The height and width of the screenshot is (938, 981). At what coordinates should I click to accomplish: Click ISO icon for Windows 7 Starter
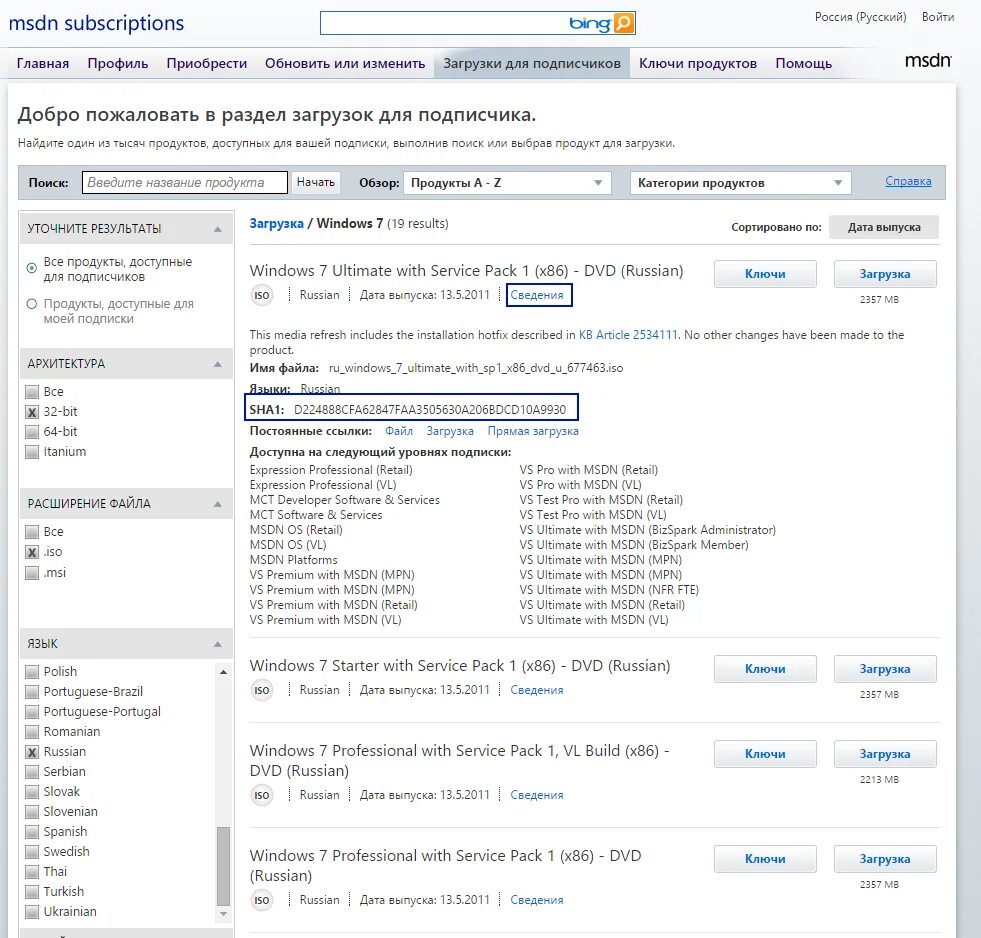pos(262,690)
